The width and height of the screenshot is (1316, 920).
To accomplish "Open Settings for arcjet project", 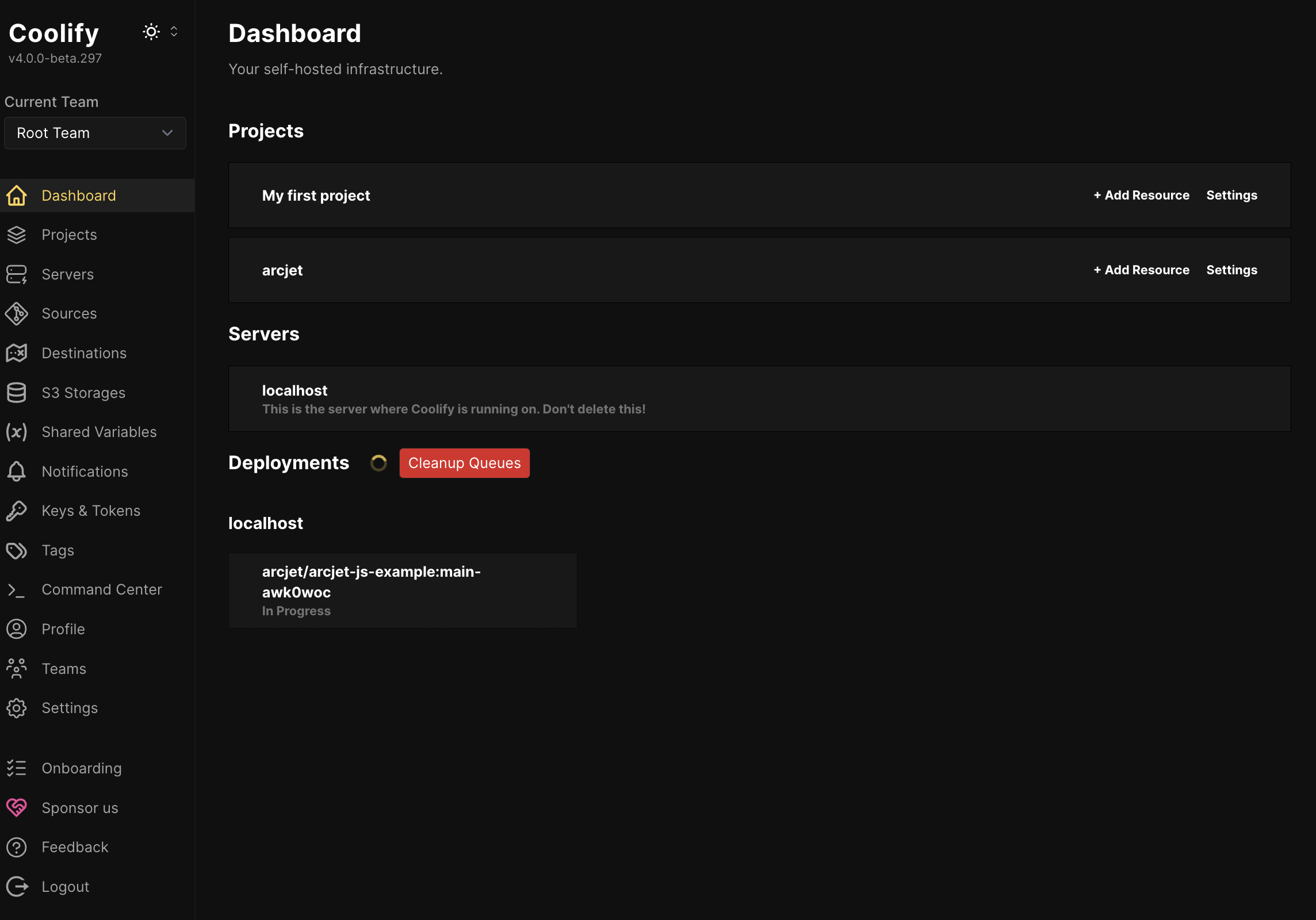I will click(x=1231, y=270).
